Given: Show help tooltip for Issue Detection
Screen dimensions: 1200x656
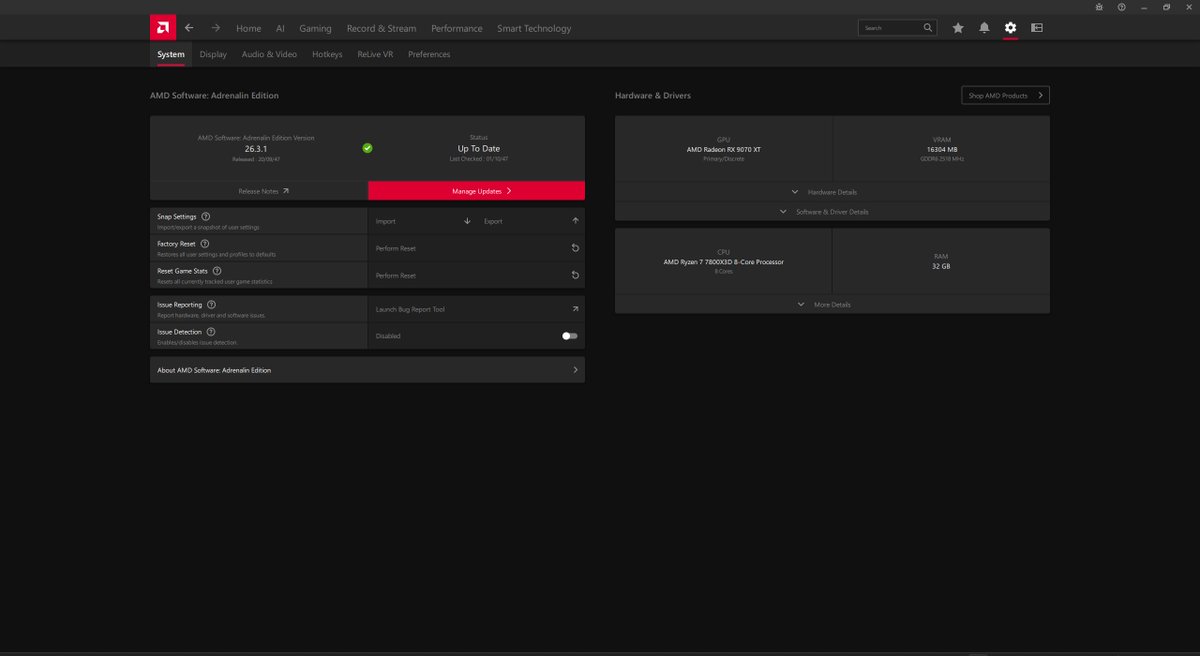Looking at the screenshot, I should 210,331.
